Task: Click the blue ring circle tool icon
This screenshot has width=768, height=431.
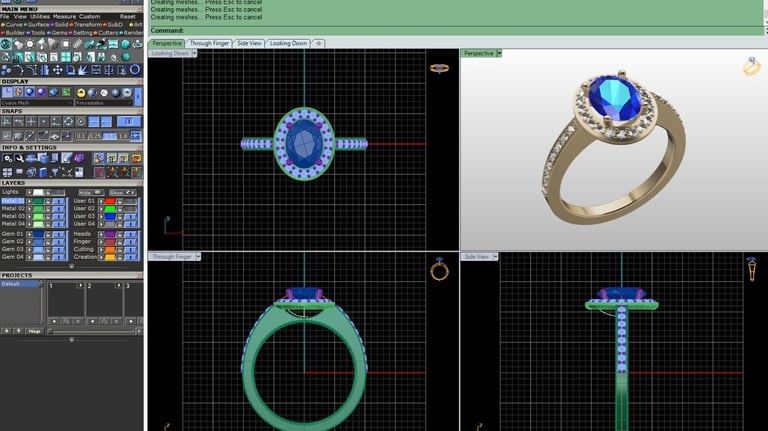Action: pos(135,70)
